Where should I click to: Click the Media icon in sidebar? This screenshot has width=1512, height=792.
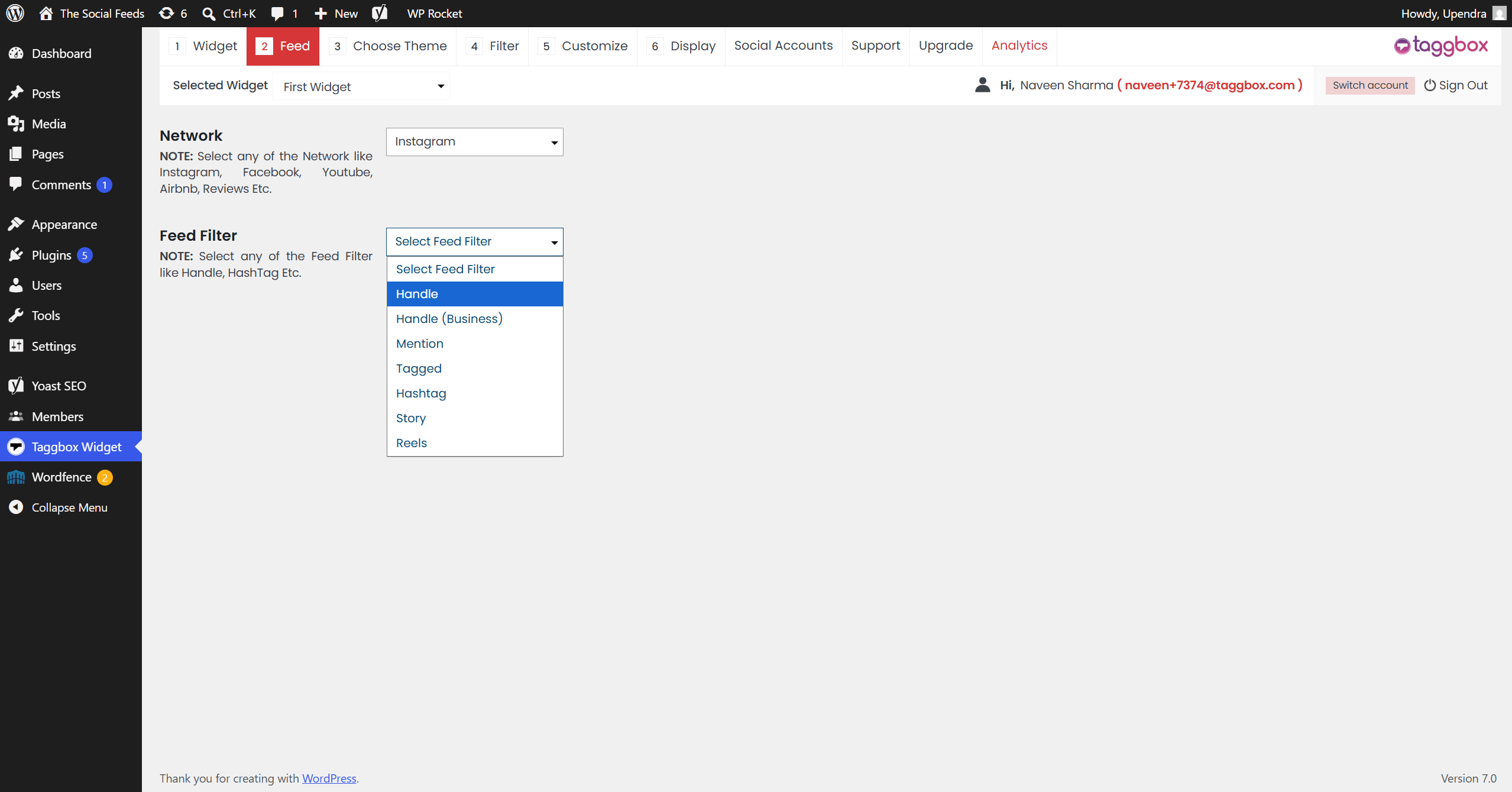[x=16, y=124]
